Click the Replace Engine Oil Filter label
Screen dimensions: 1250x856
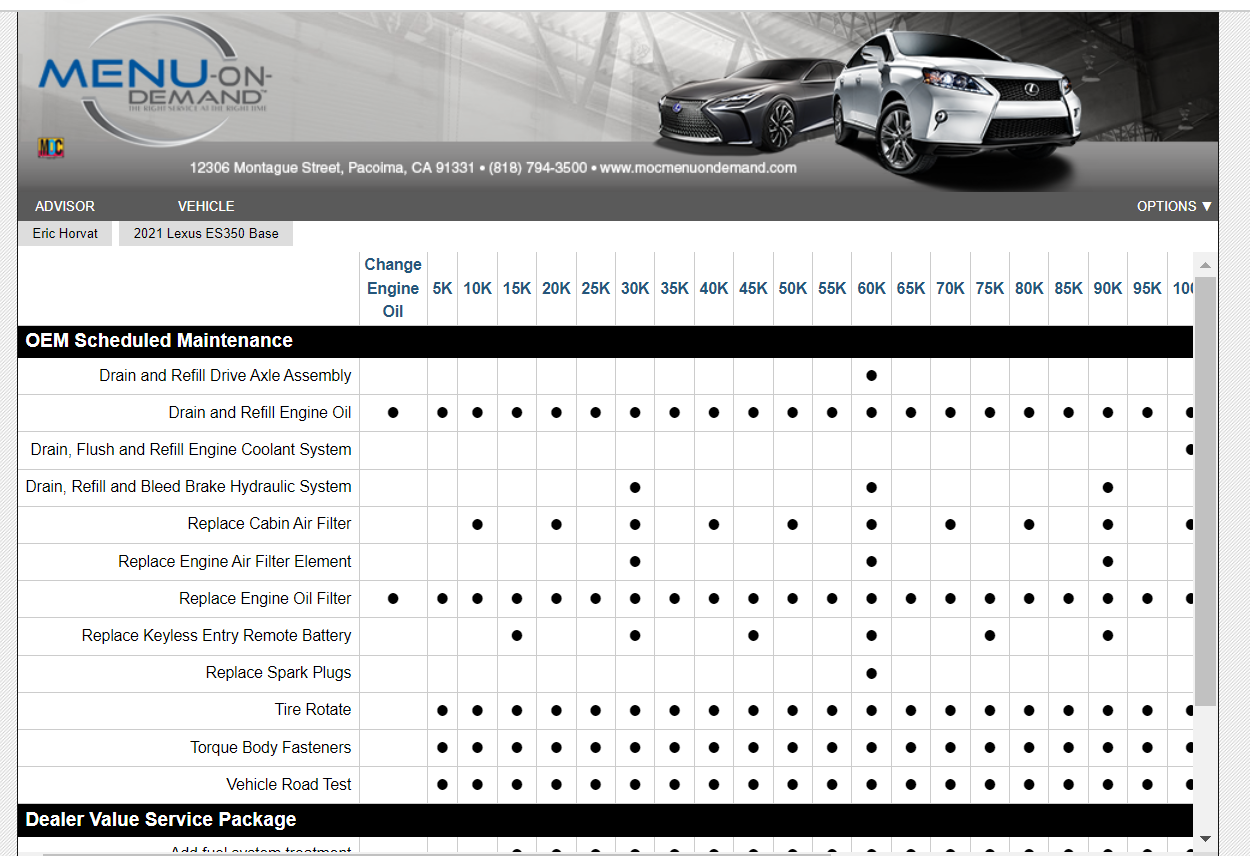265,599
